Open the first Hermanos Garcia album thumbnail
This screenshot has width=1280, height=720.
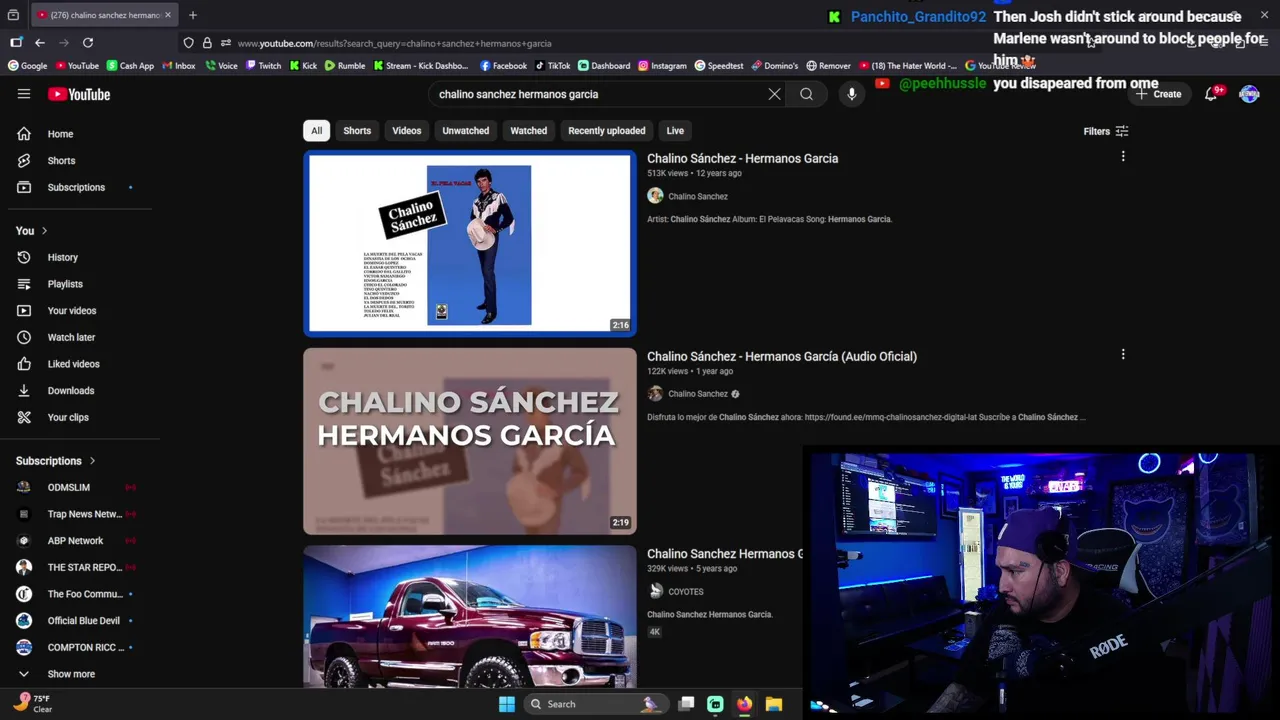(470, 243)
